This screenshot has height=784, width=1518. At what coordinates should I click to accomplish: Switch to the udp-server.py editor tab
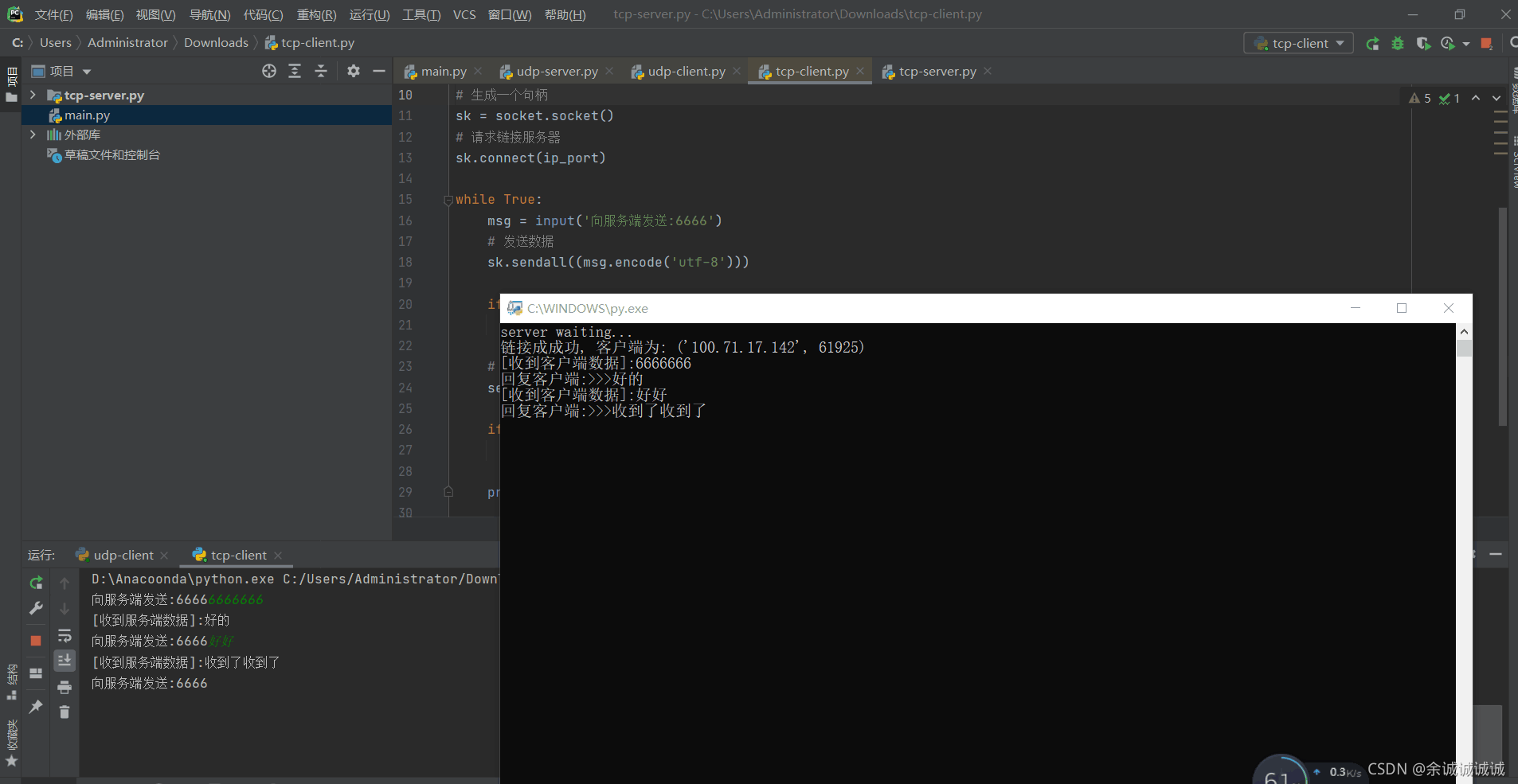tap(556, 72)
